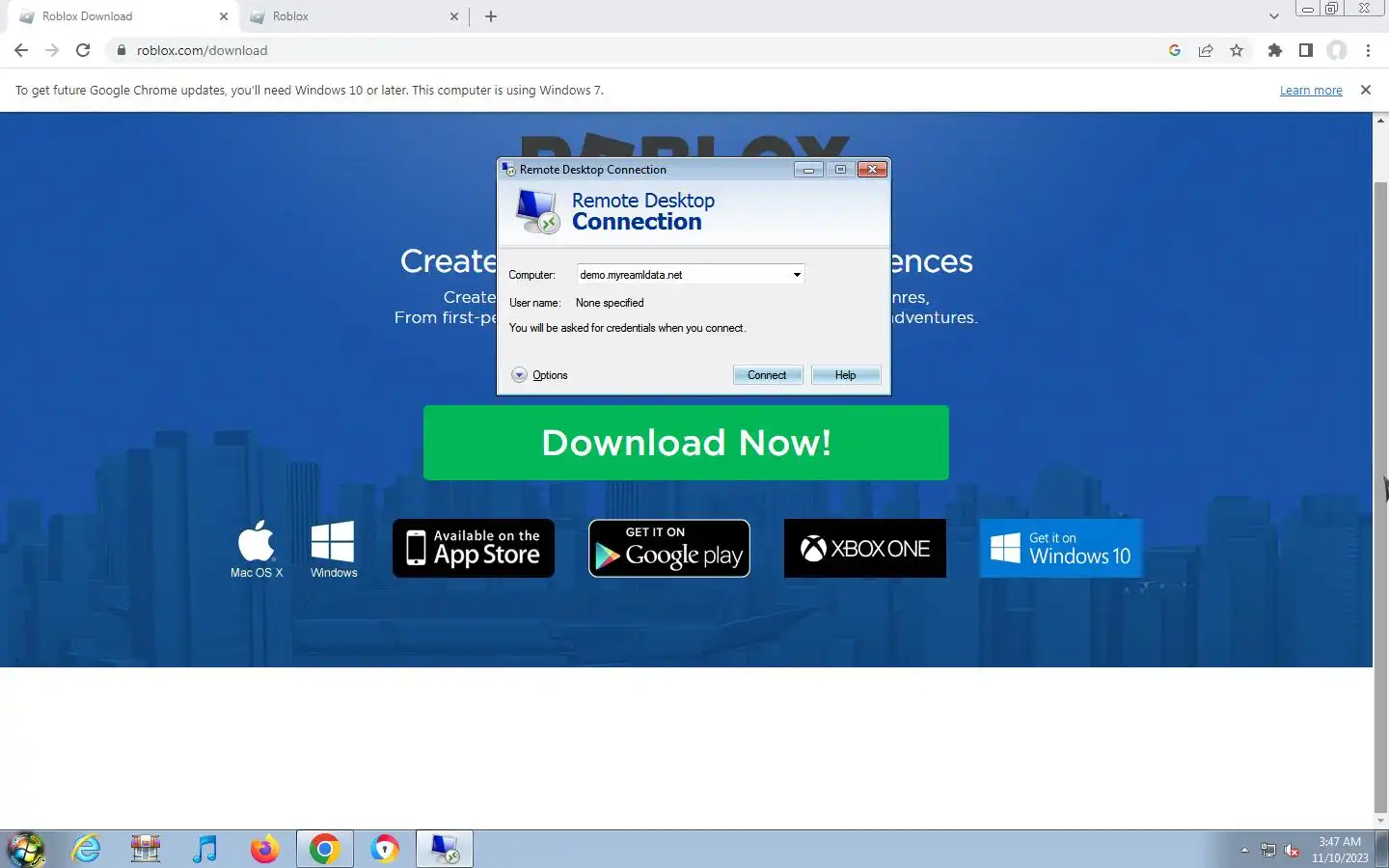Open the WinRAR taskbar icon
Image resolution: width=1389 pixels, height=868 pixels.
coord(146,849)
